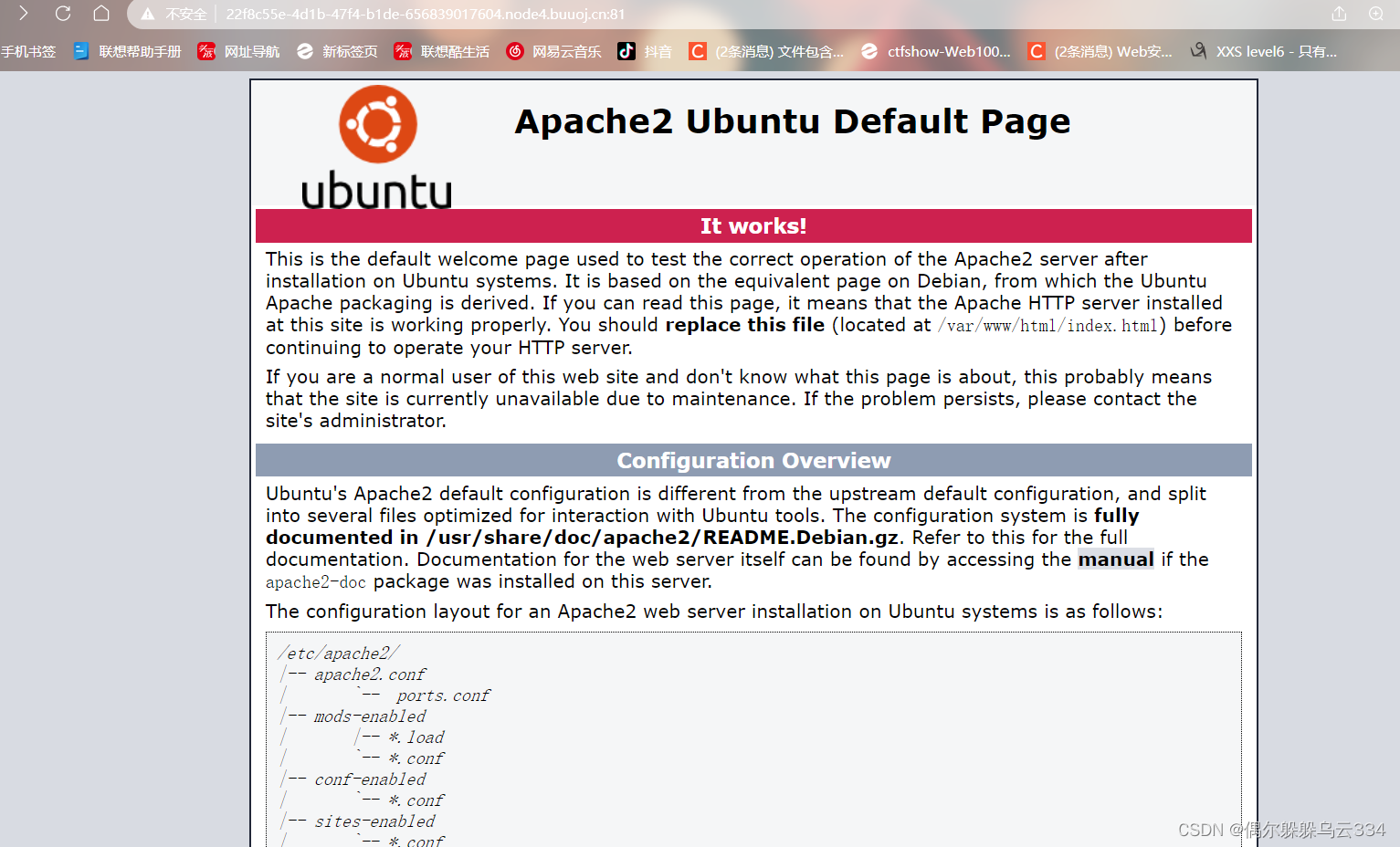The image size is (1400, 847).
Task: Click the address bar URL text
Action: (426, 15)
